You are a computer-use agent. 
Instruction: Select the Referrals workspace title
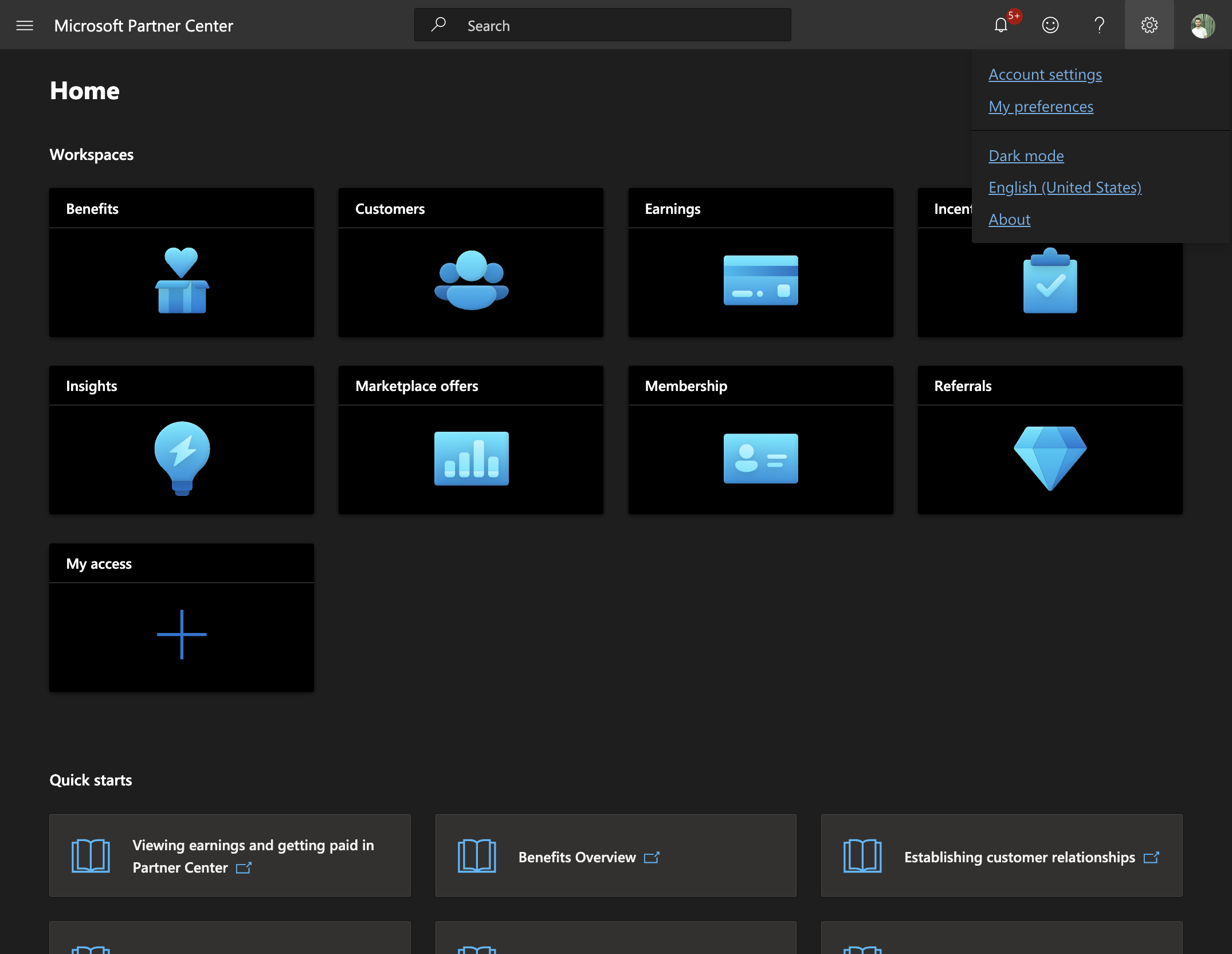point(963,386)
